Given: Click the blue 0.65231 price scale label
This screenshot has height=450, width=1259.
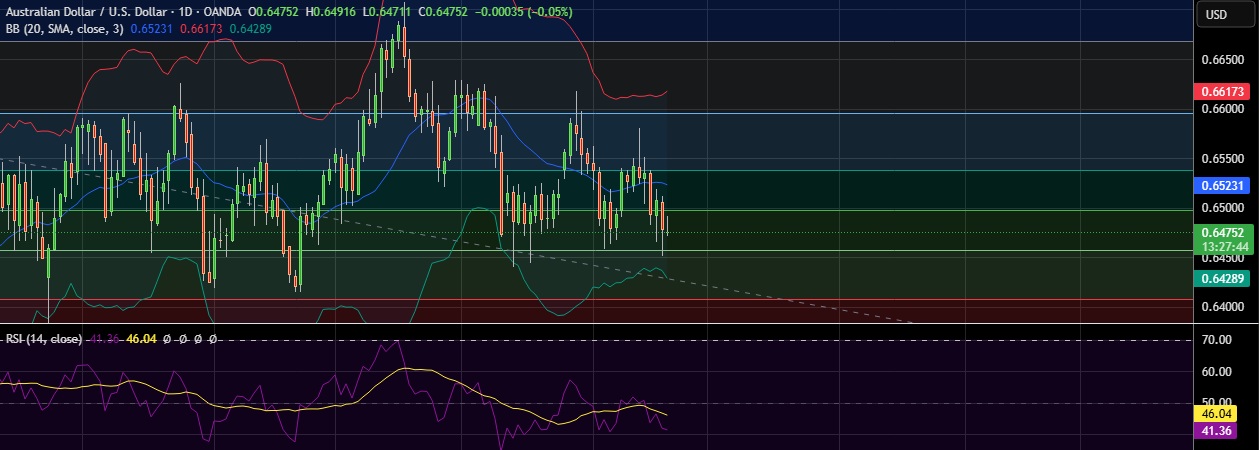Looking at the screenshot, I should click(1222, 186).
